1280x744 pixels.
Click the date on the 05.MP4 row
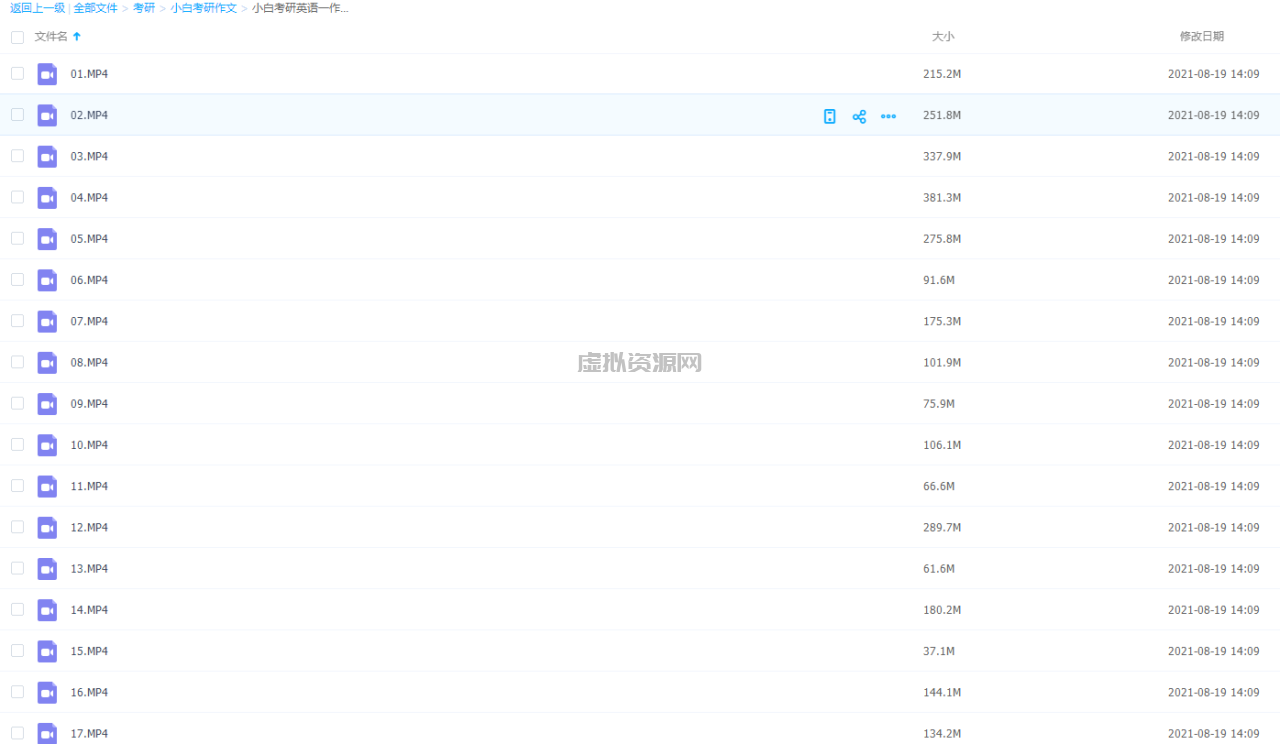click(x=1214, y=239)
